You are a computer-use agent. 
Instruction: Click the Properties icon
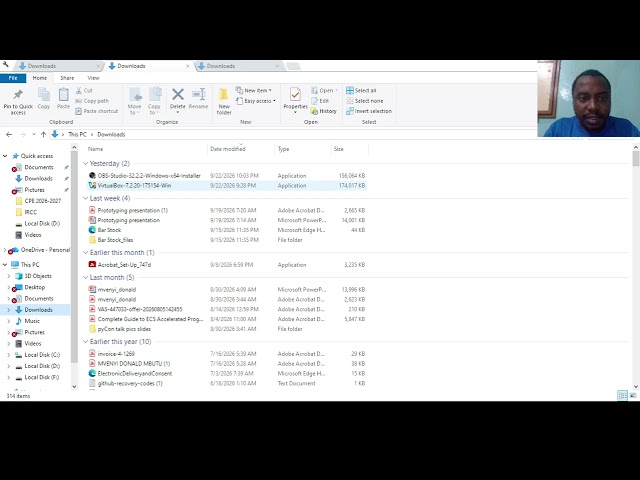pos(295,94)
